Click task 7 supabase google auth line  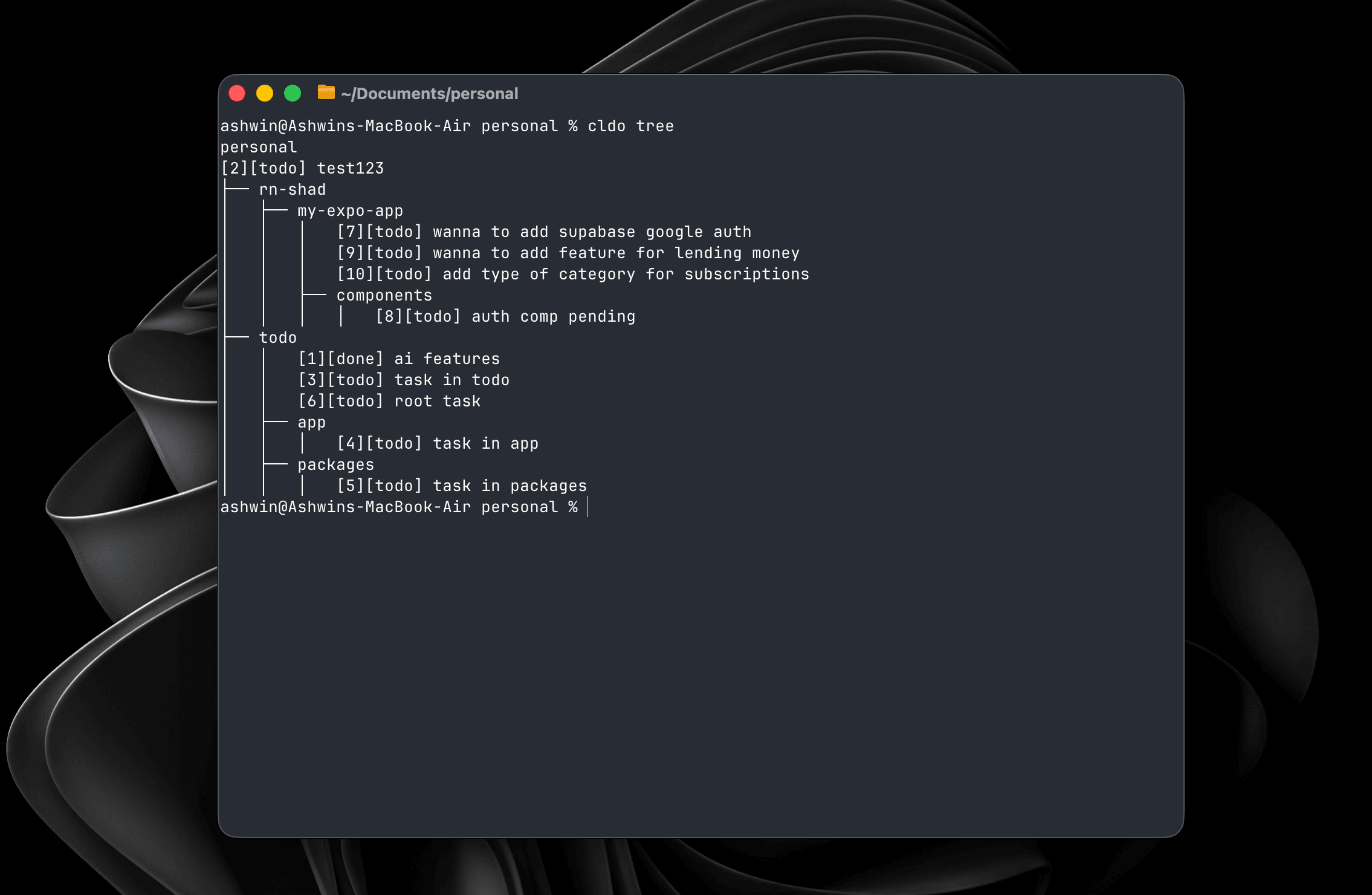544,232
